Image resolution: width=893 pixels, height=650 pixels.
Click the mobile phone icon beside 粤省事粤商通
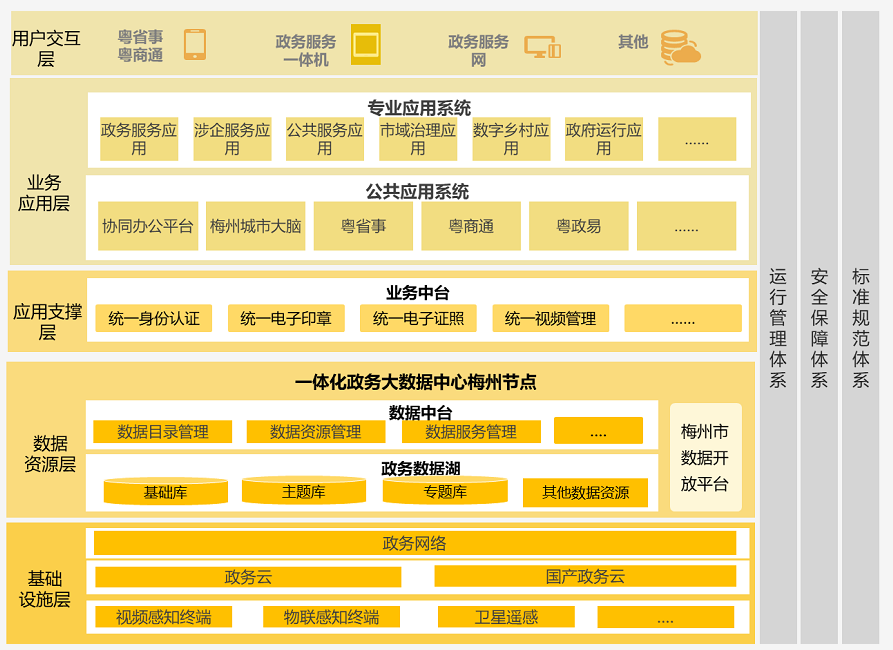point(195,44)
